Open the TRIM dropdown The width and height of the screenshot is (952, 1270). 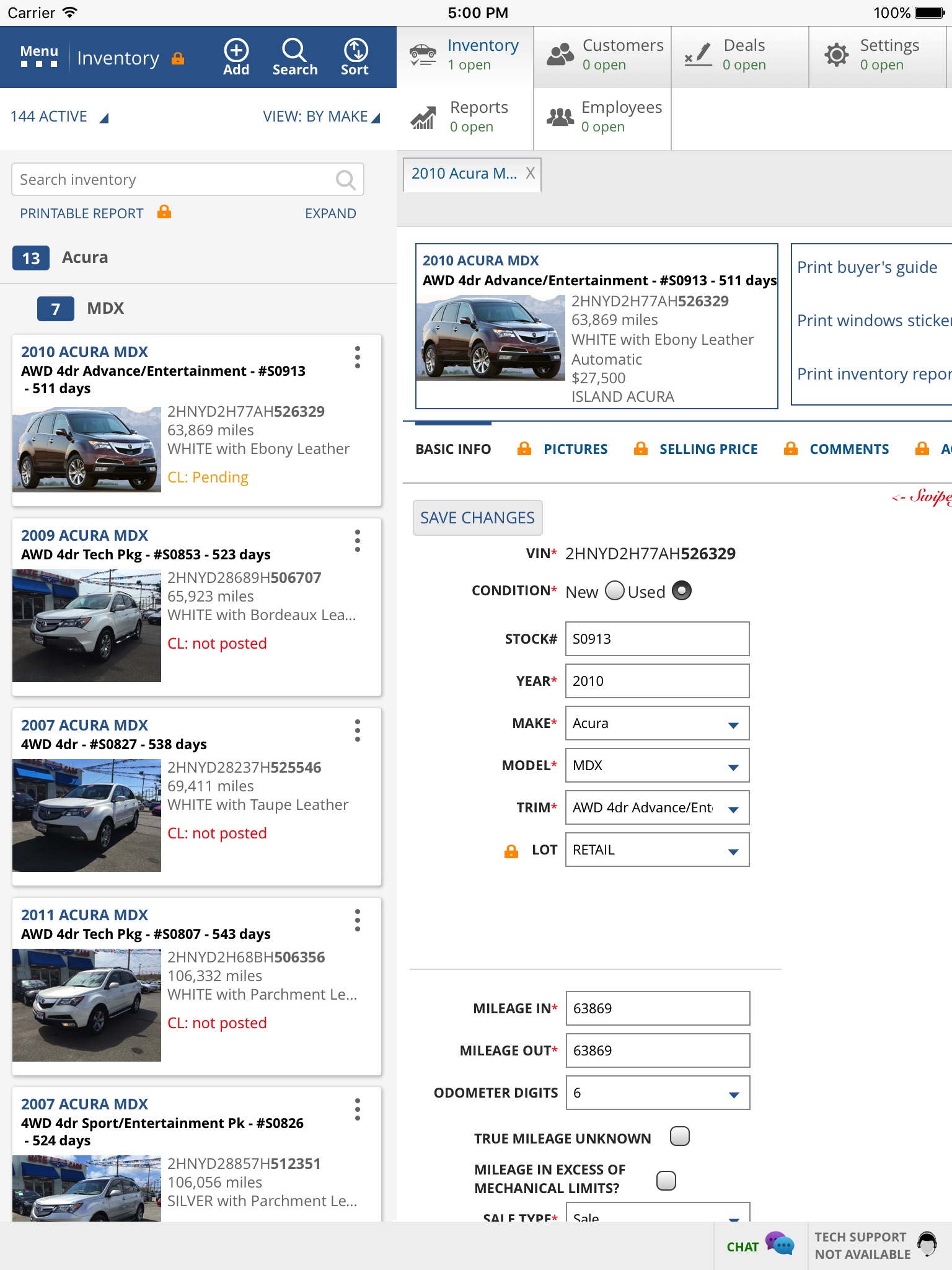[x=658, y=807]
